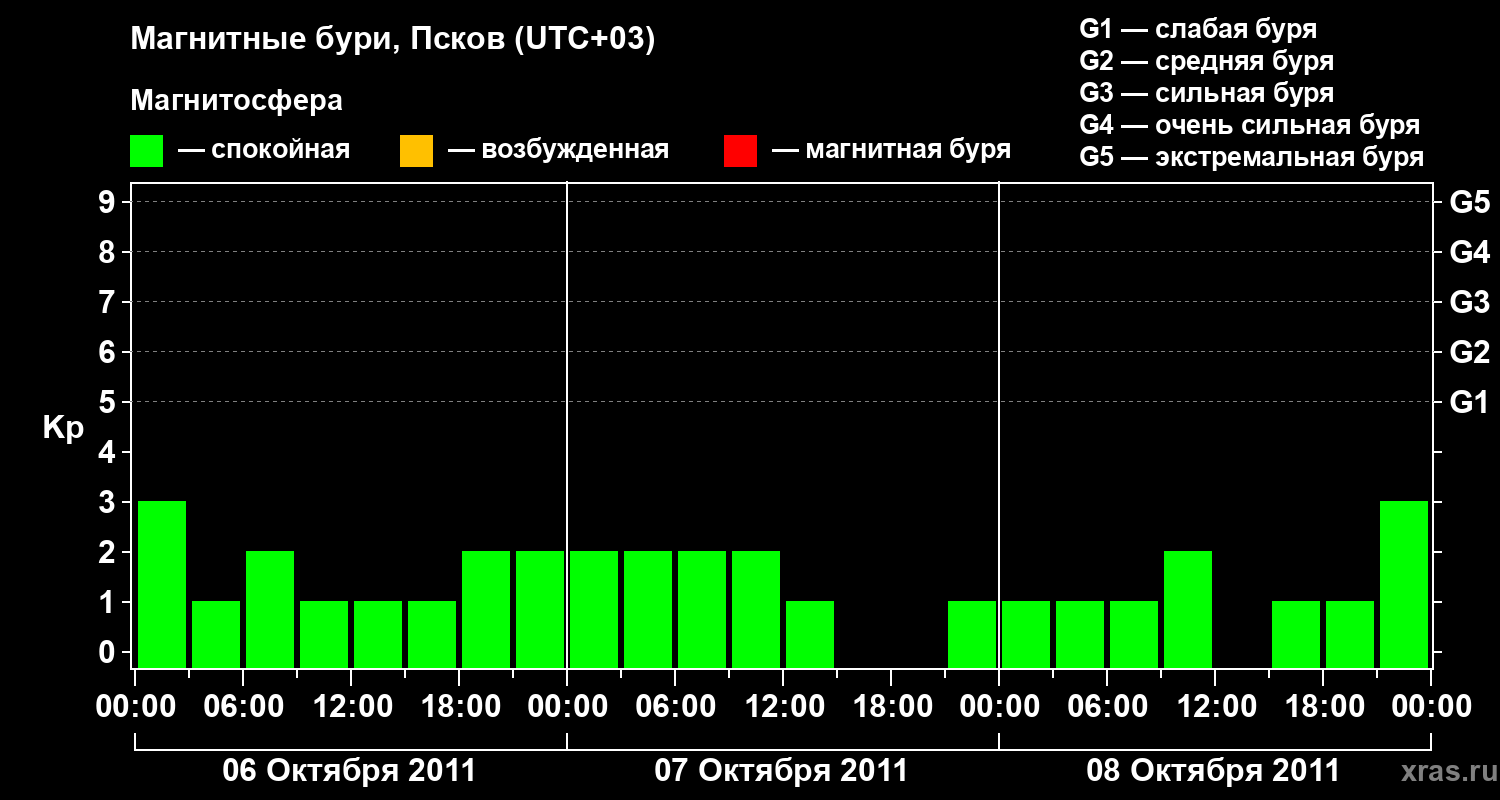Click the chart title 'Магнитные бури, Псков (UTC+03)'
The image size is (1500, 800).
tap(393, 41)
